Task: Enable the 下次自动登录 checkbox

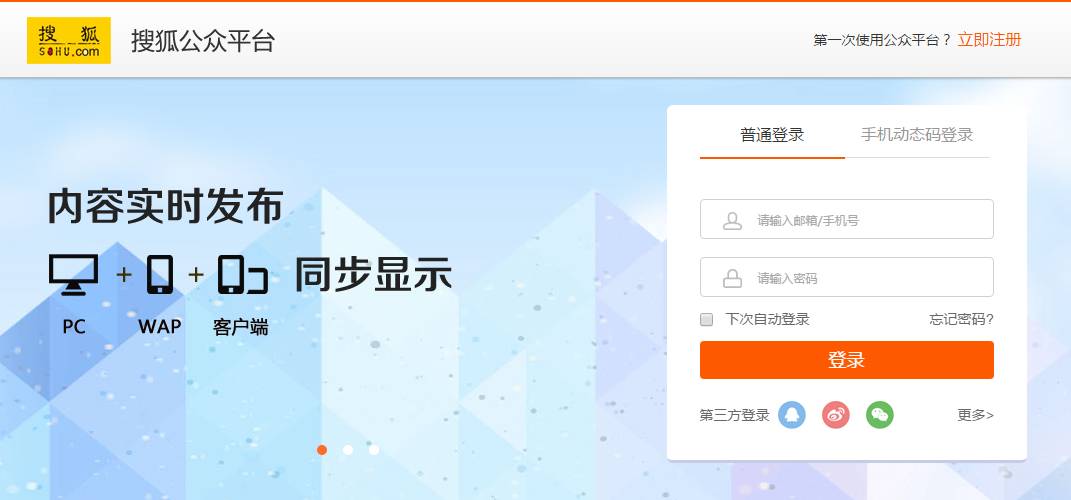Action: coord(707,320)
